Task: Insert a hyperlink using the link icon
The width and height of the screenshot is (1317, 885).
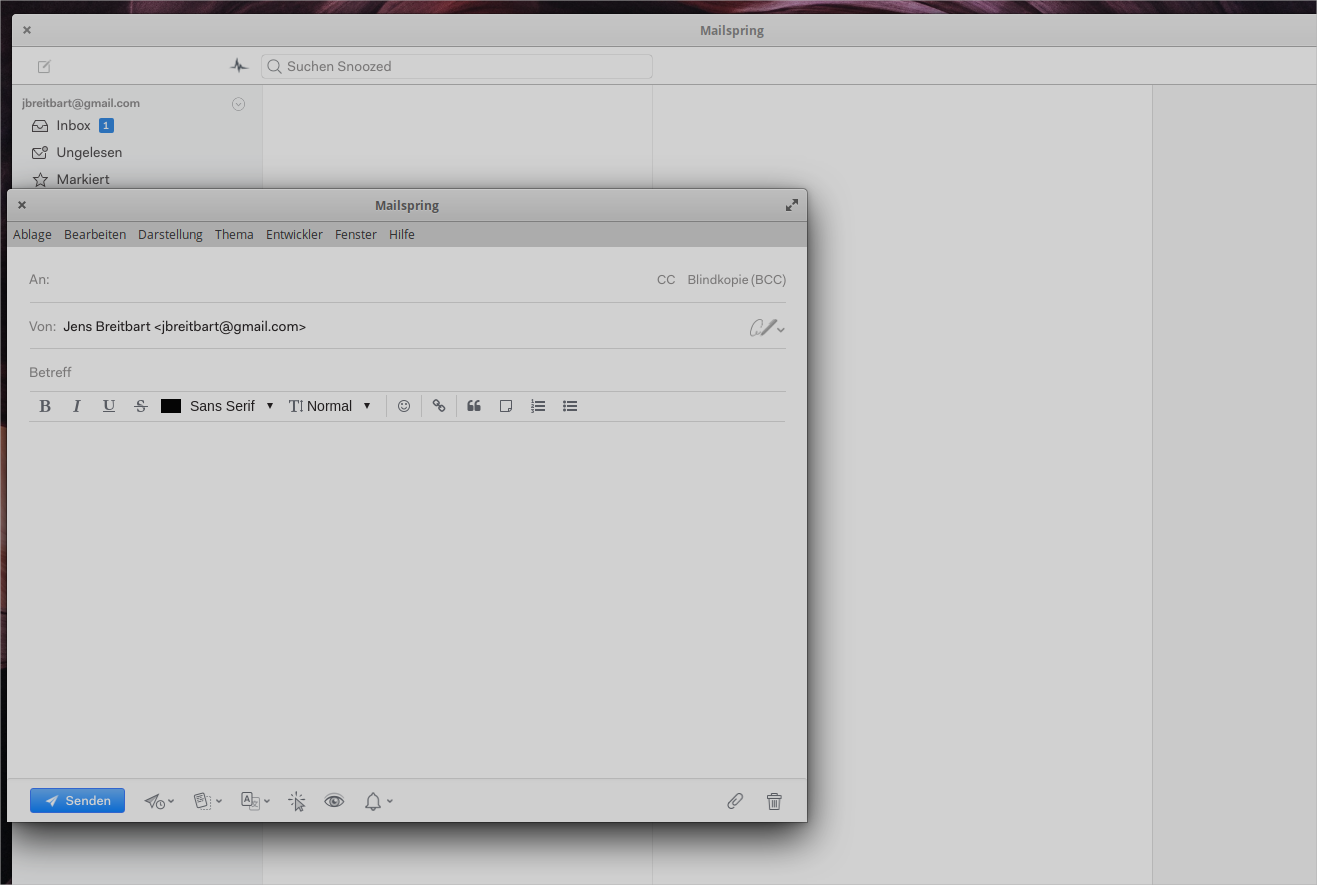Action: click(x=439, y=406)
